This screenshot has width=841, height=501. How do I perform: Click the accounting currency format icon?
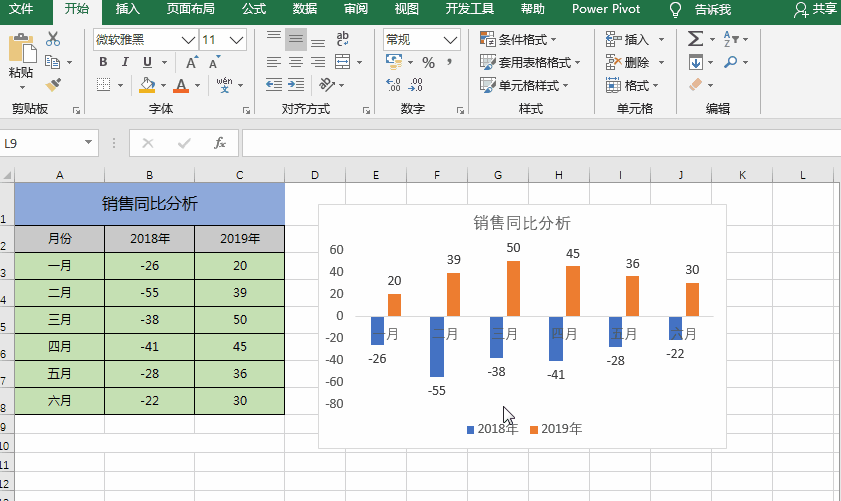tap(394, 62)
